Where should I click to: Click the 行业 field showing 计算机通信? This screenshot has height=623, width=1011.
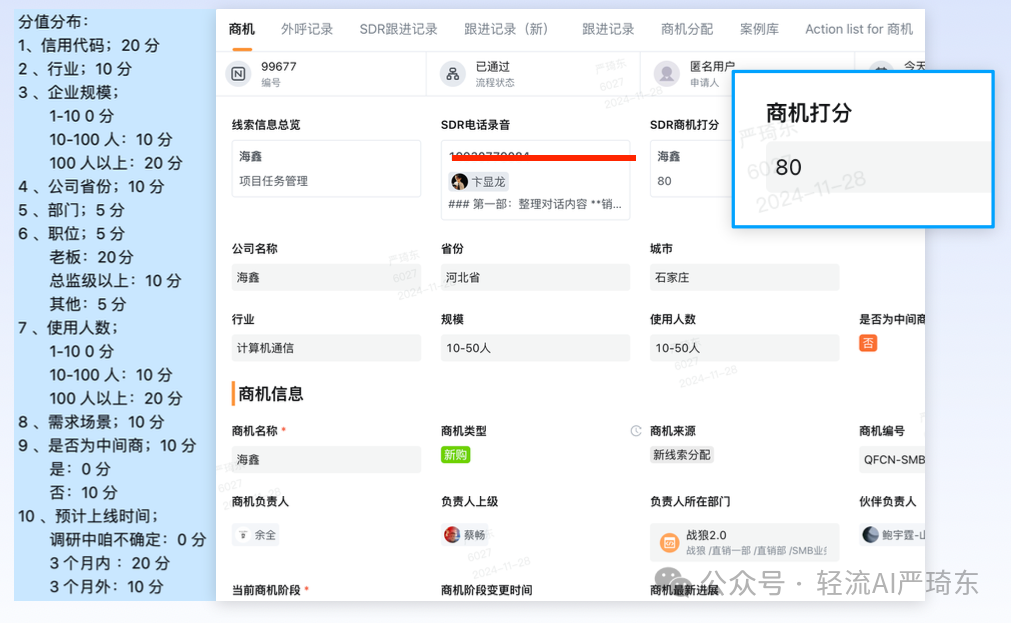point(326,348)
